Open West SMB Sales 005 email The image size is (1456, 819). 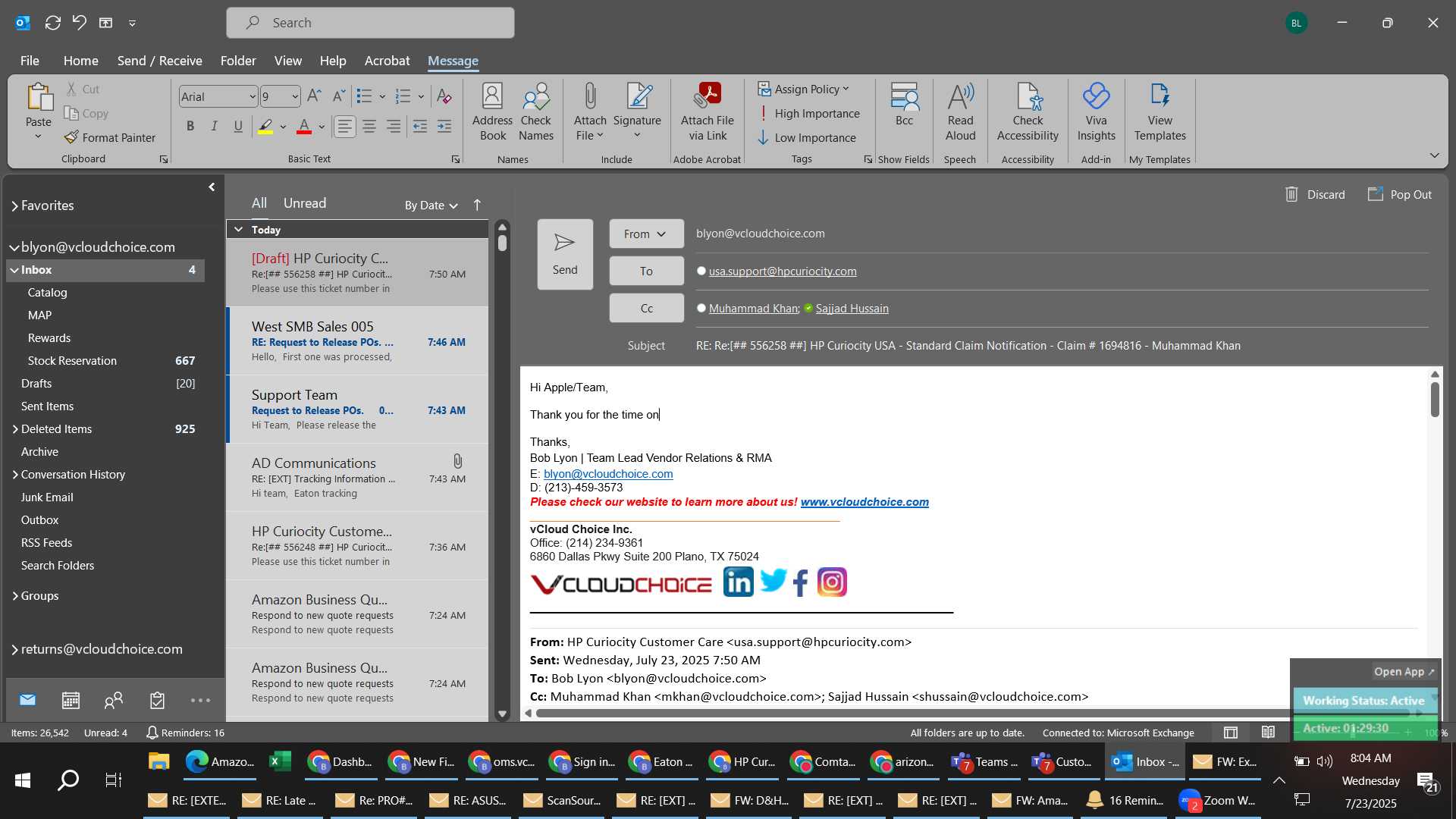(358, 341)
